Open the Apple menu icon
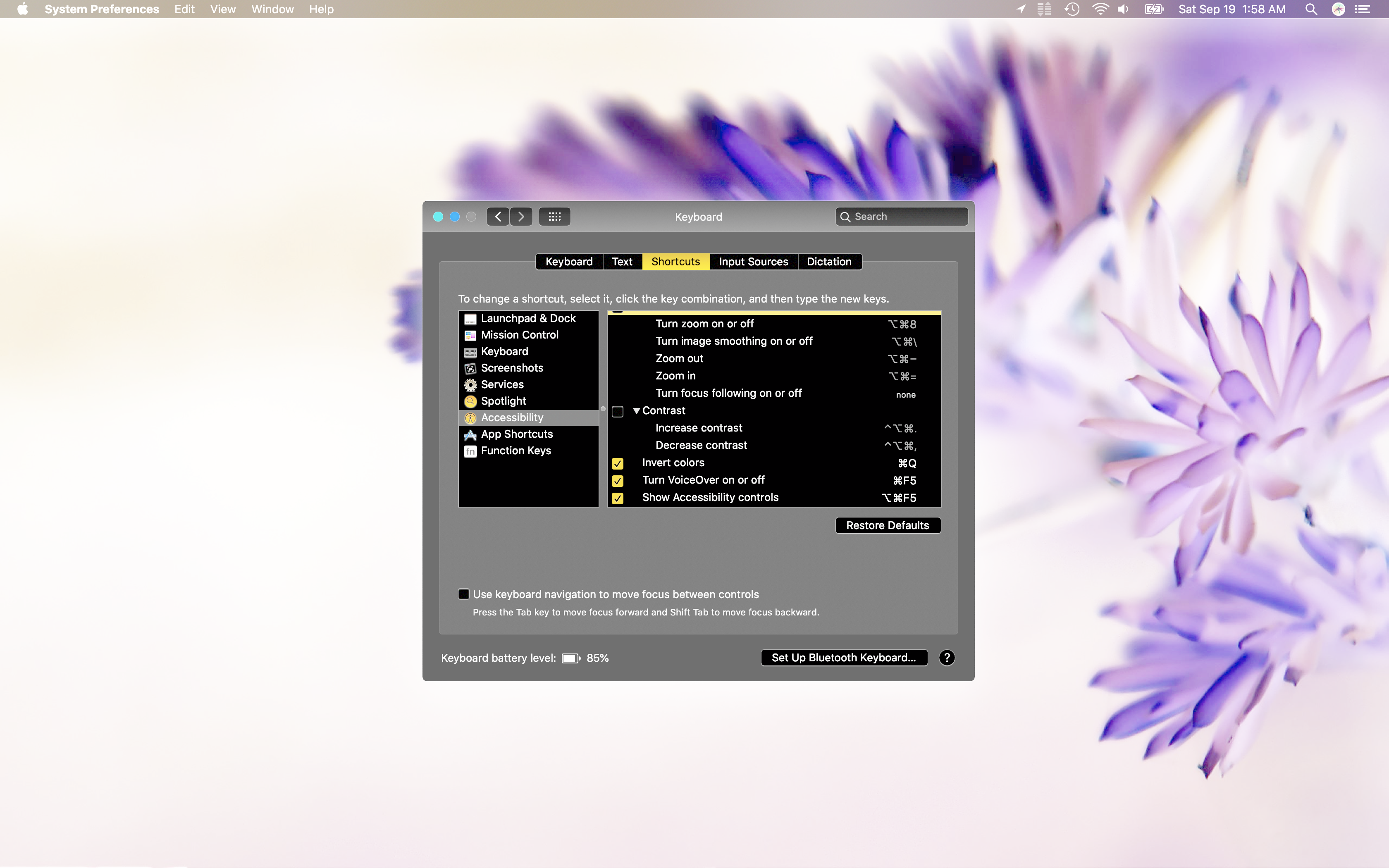The image size is (1389, 868). tap(22, 9)
